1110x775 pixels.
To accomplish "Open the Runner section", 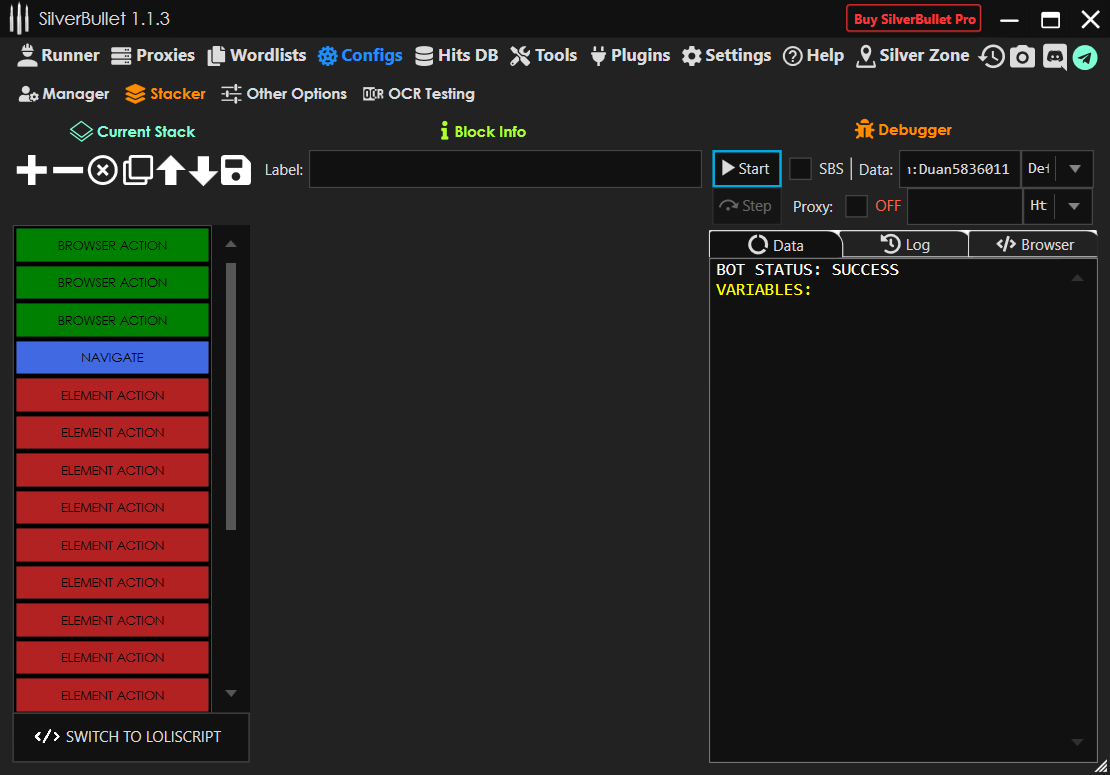I will click(x=59, y=55).
